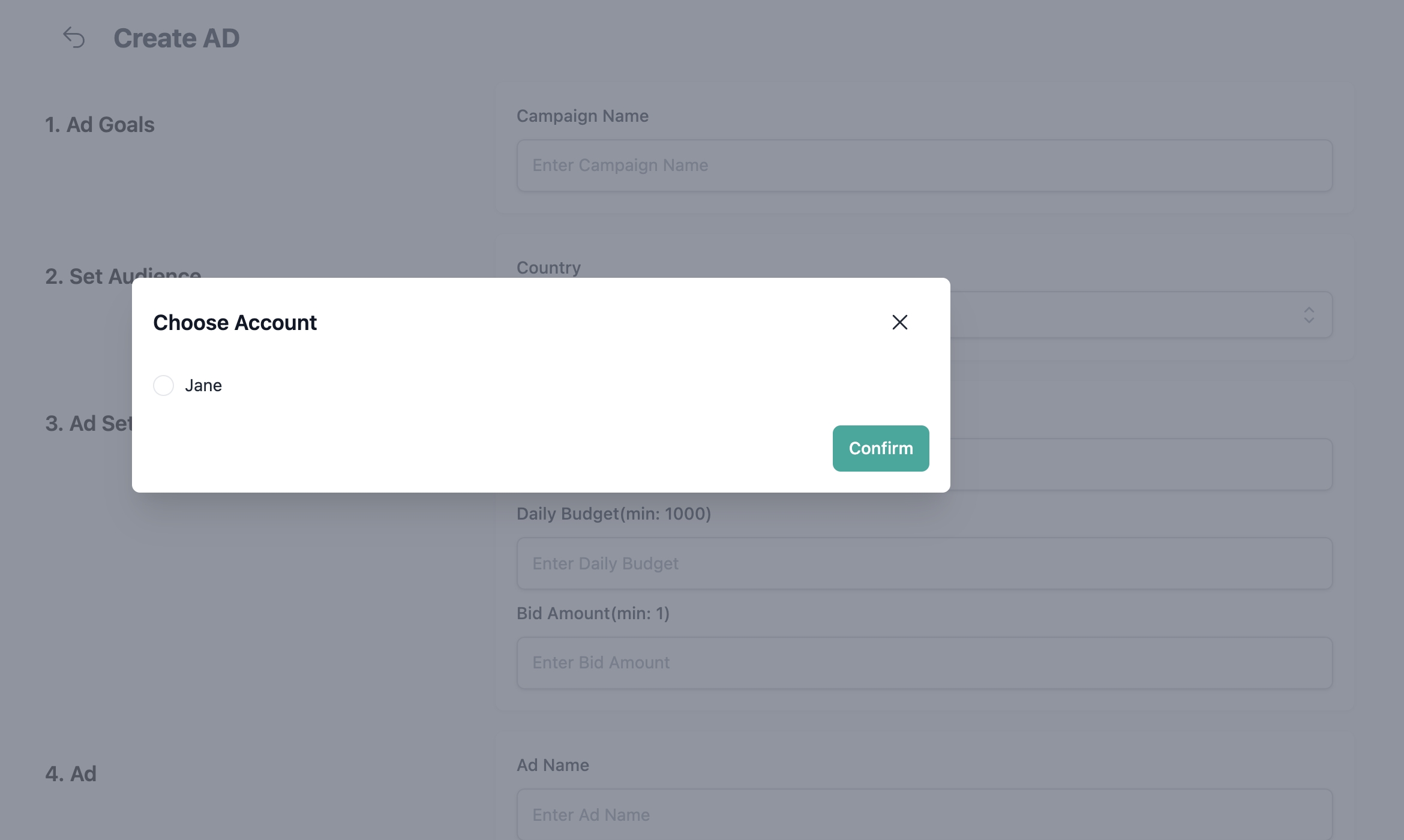Expand the Country dropdown chevron
The height and width of the screenshot is (840, 1404).
tap(1309, 315)
